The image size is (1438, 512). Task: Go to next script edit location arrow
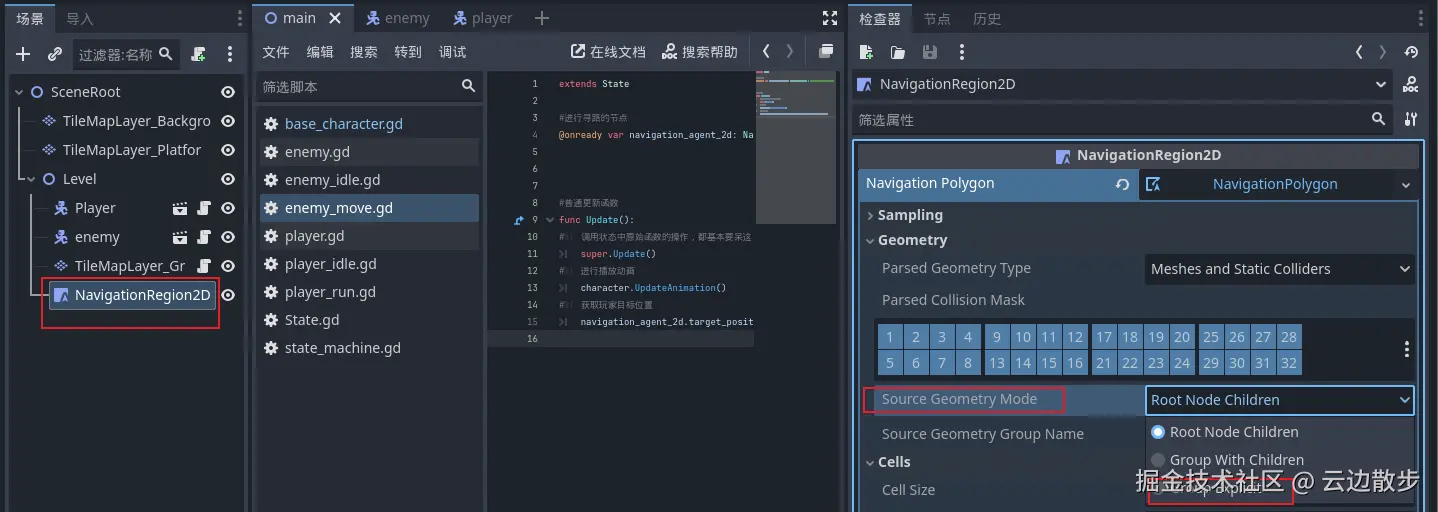click(x=790, y=51)
